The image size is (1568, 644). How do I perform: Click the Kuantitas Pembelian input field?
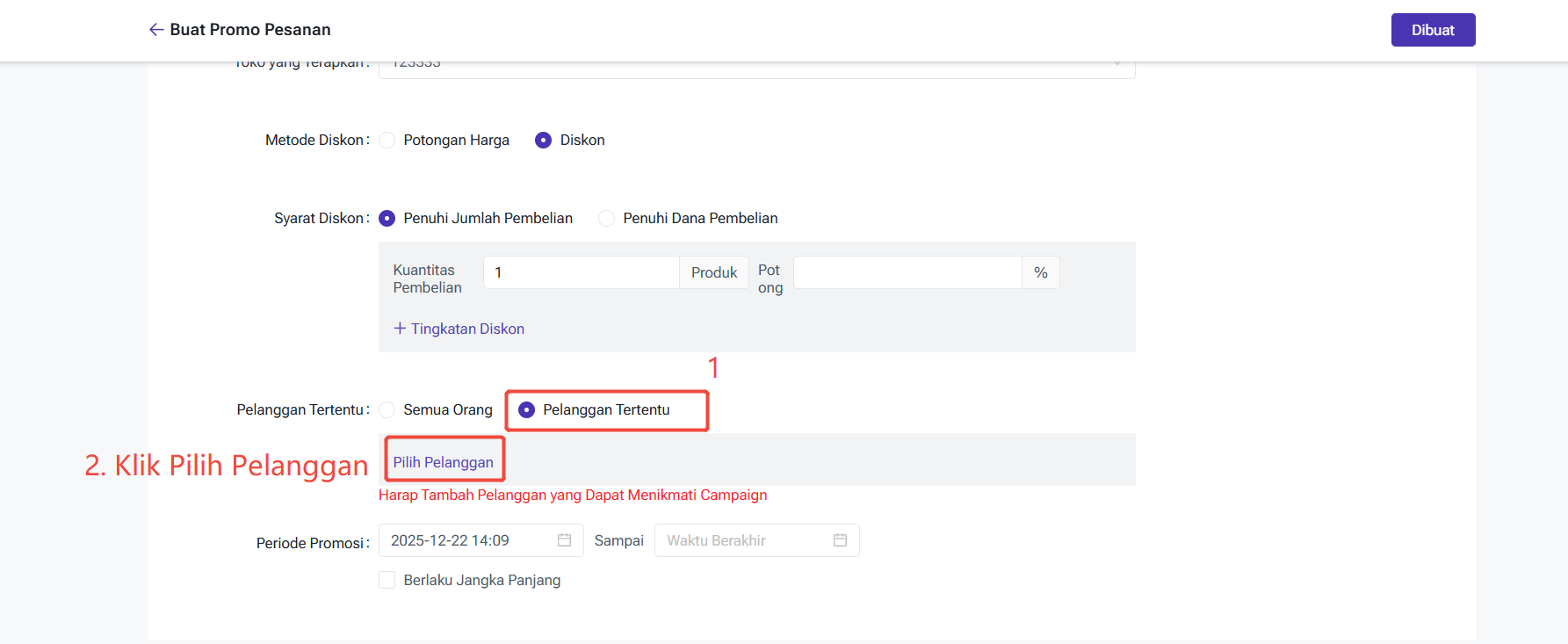click(581, 272)
